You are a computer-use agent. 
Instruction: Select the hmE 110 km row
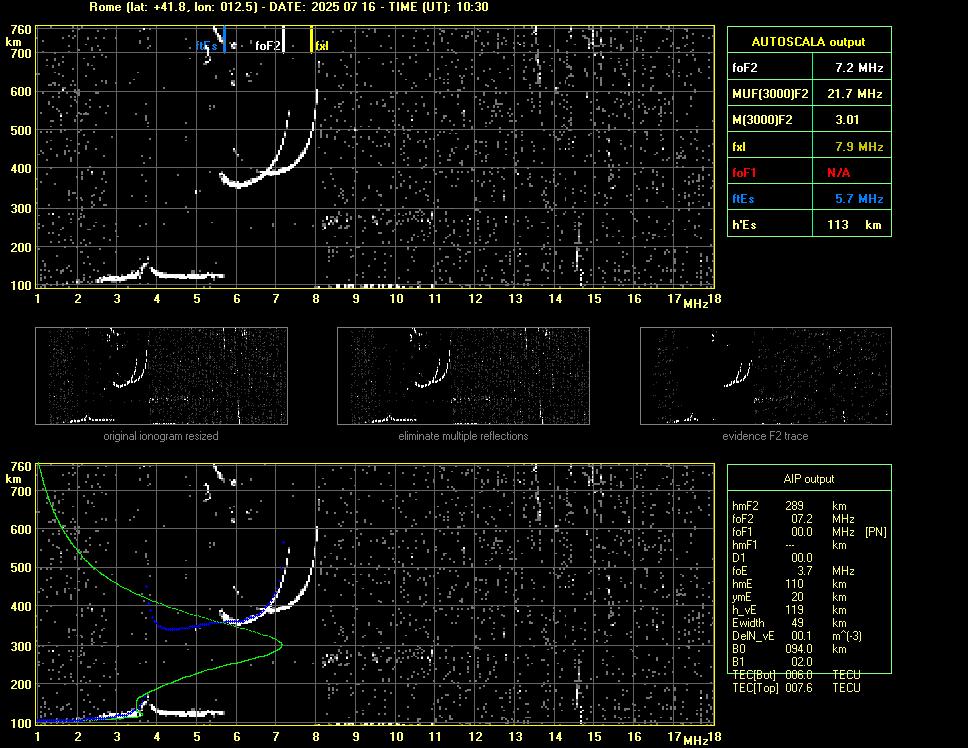(789, 583)
